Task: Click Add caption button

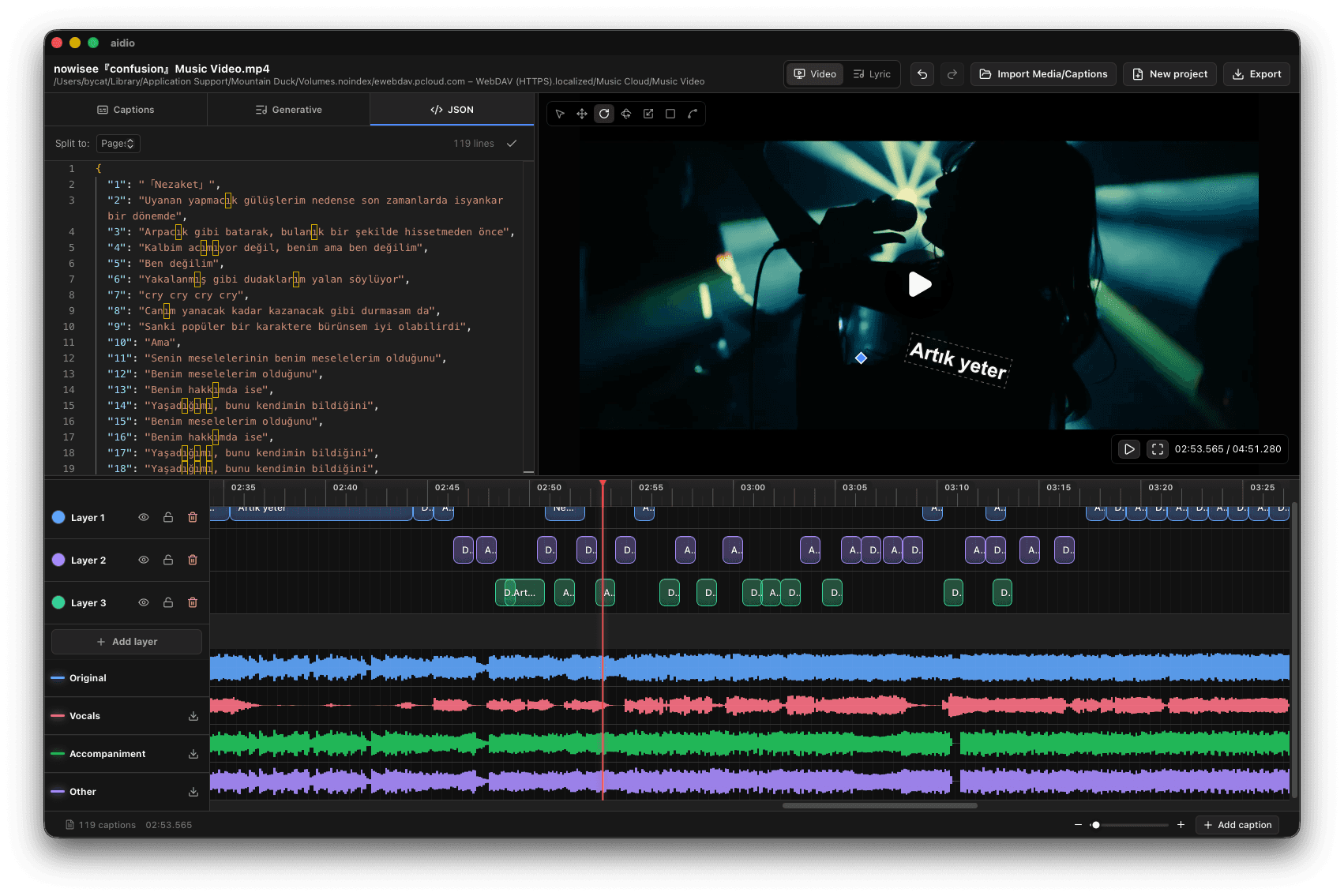Action: click(x=1237, y=825)
